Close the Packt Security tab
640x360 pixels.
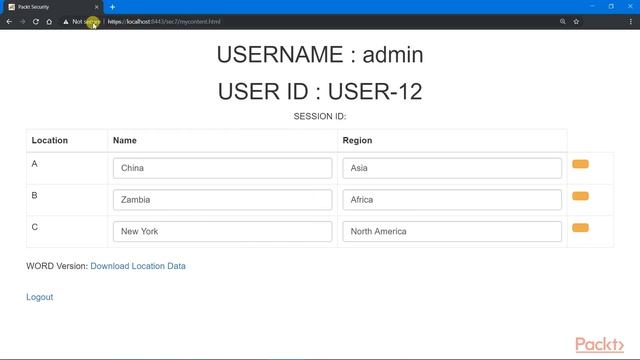(x=96, y=7)
